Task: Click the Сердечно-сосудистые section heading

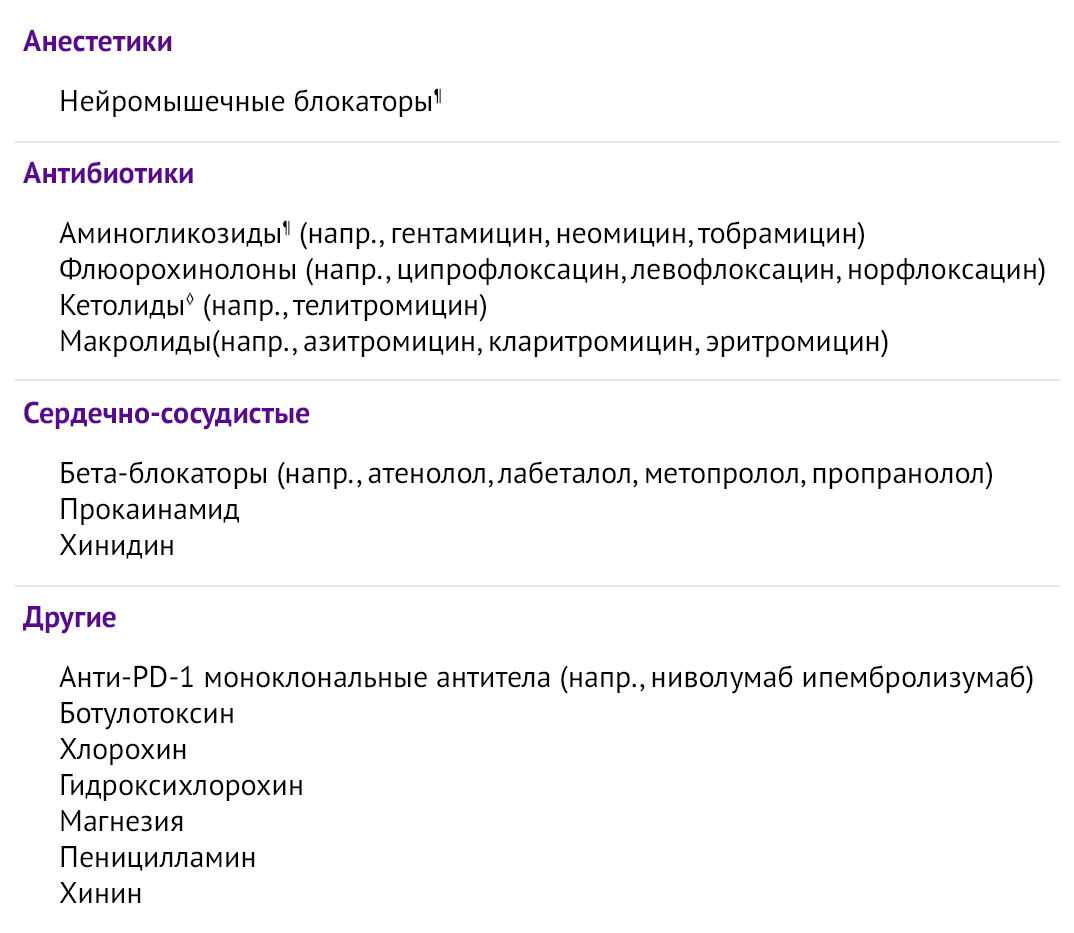Action: [x=166, y=414]
